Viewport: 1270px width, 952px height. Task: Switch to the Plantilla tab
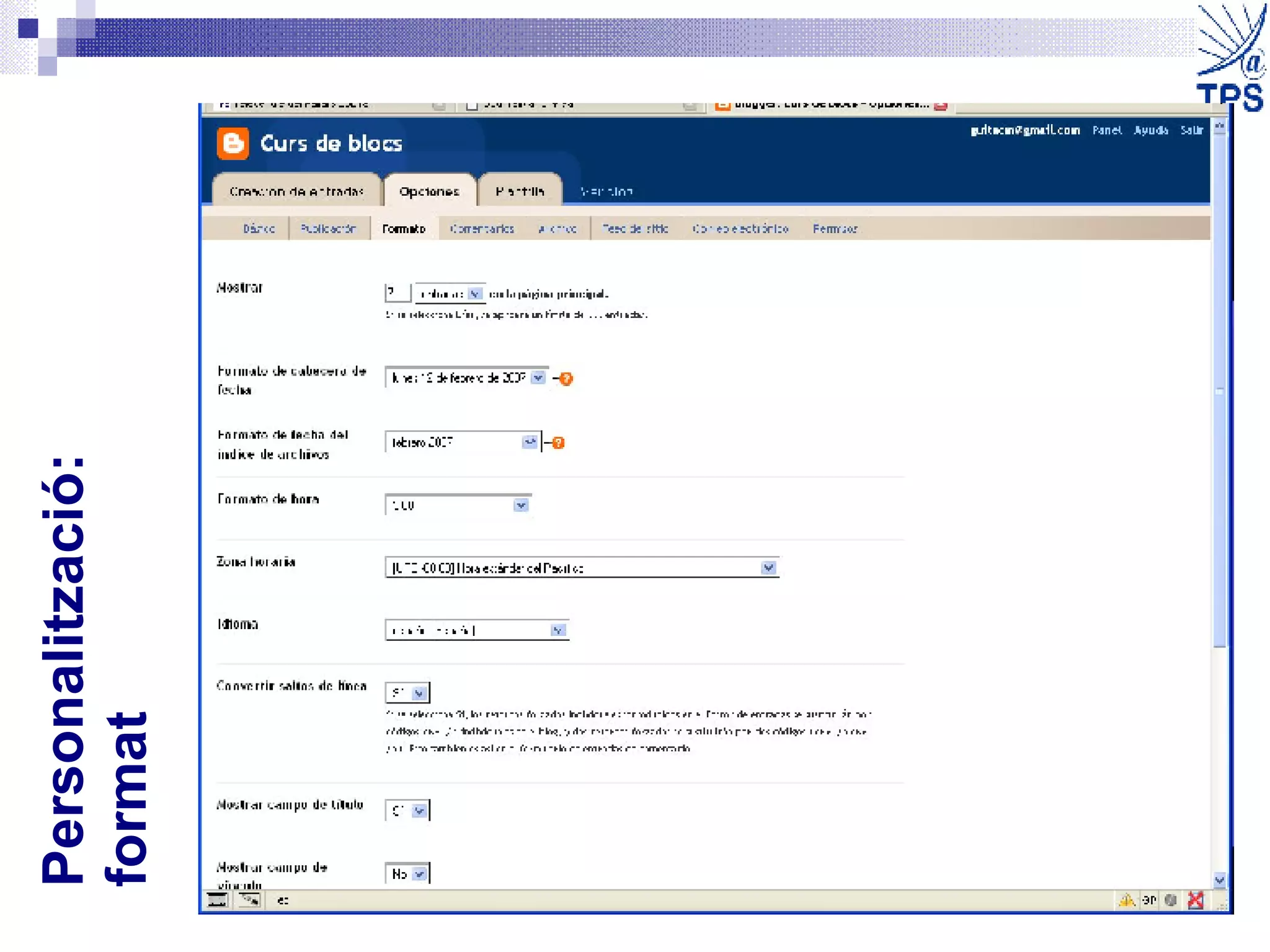click(x=520, y=191)
